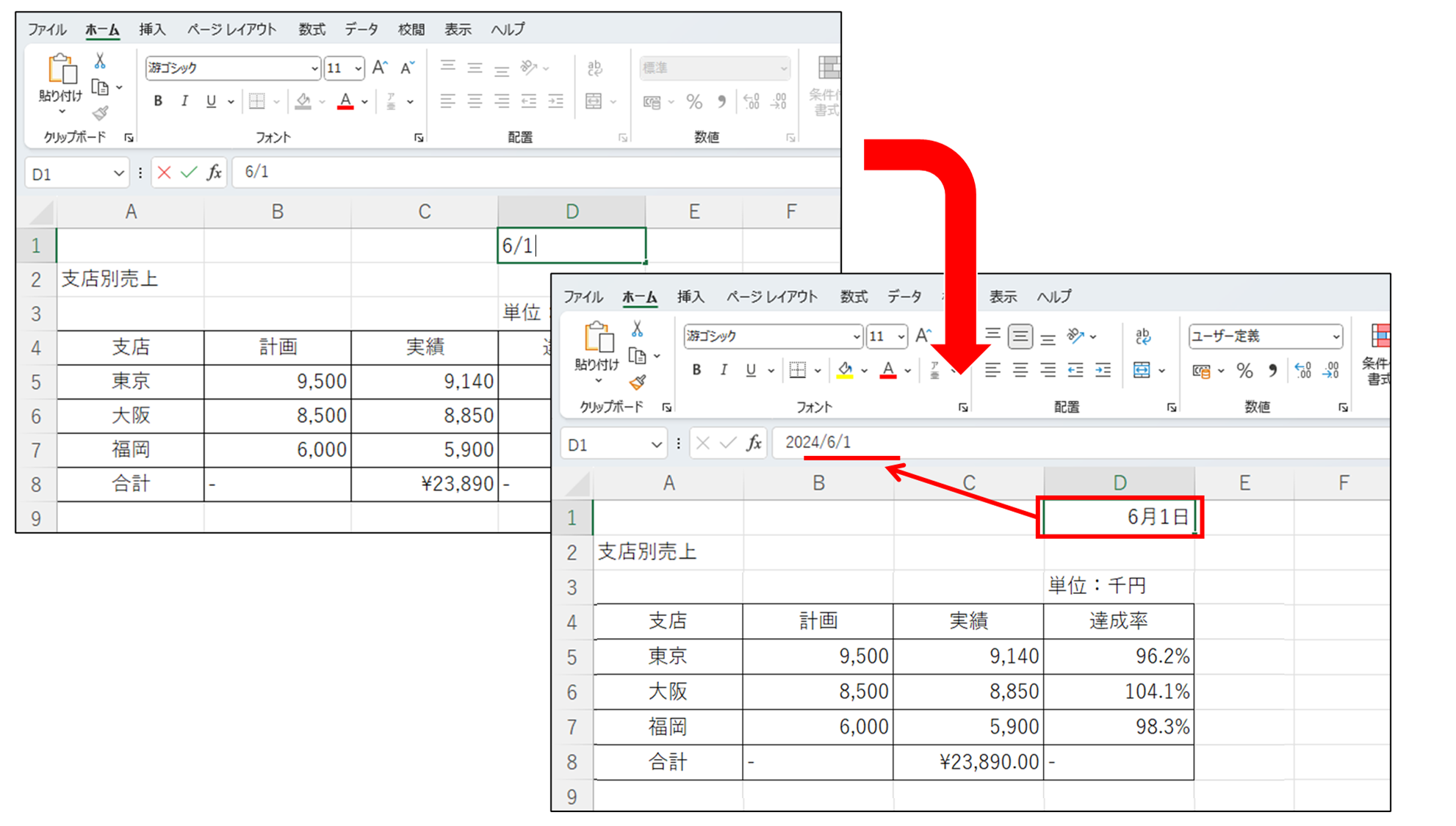Open font name dropdown in back window

pyautogui.click(x=314, y=68)
